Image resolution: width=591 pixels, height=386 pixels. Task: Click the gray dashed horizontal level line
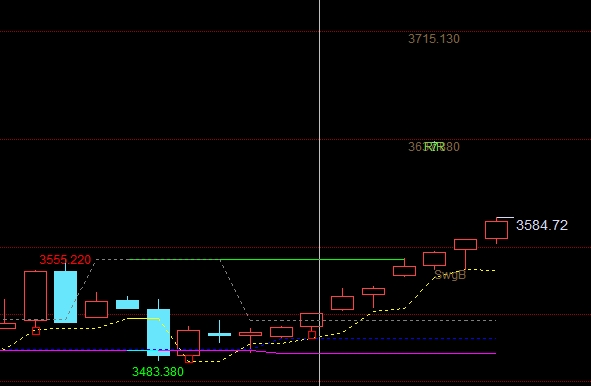(x=373, y=320)
